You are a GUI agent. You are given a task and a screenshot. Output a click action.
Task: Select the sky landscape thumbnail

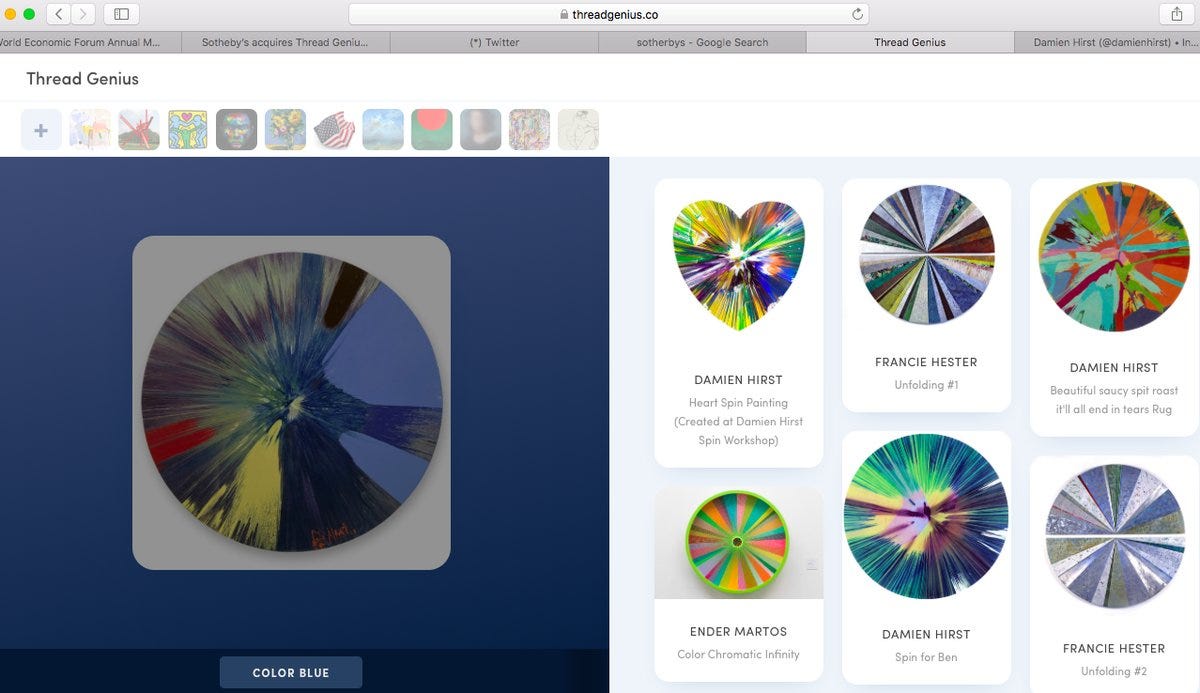(x=384, y=130)
